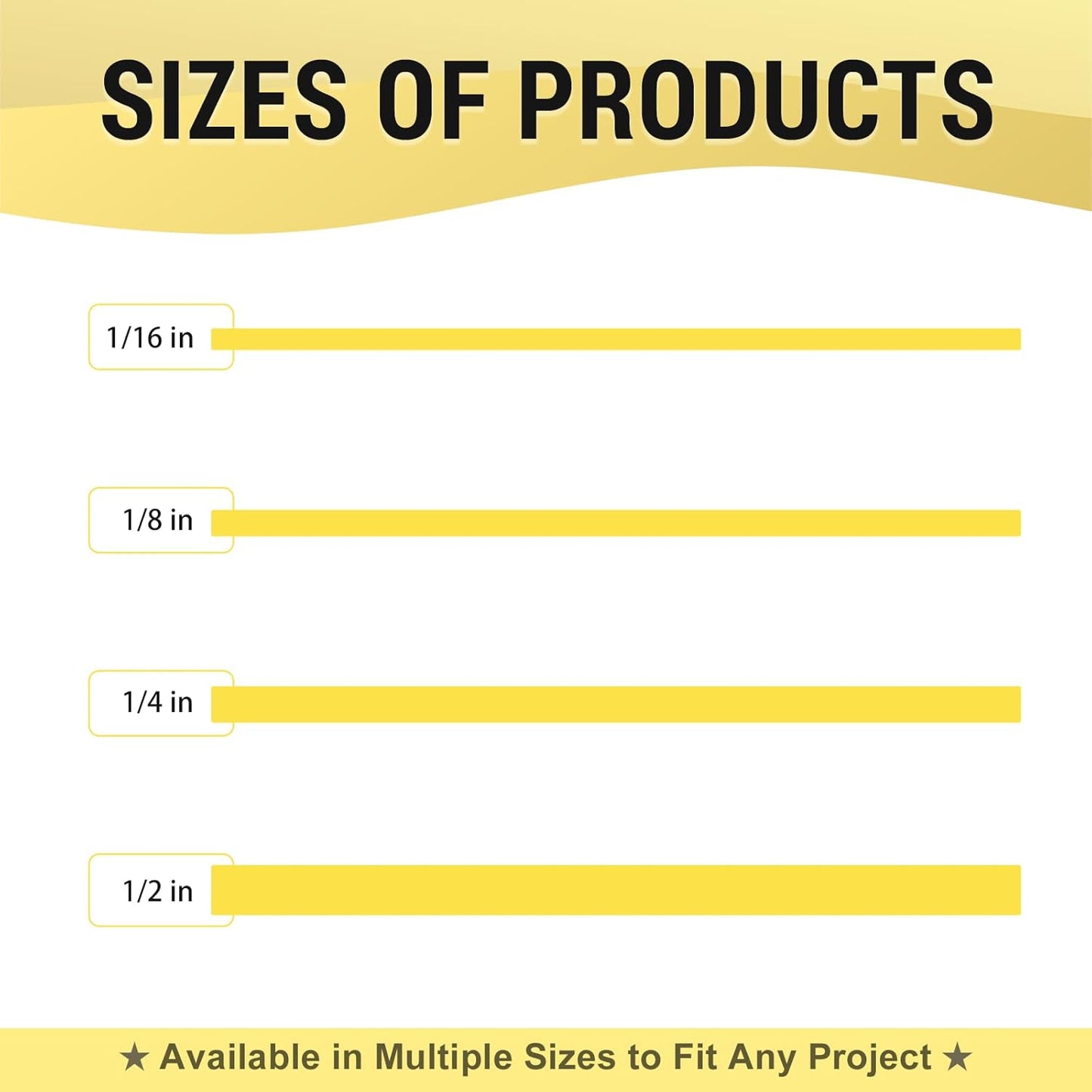This screenshot has height=1092, width=1092.
Task: Click the word SIZES in the heading
Action: [224, 101]
